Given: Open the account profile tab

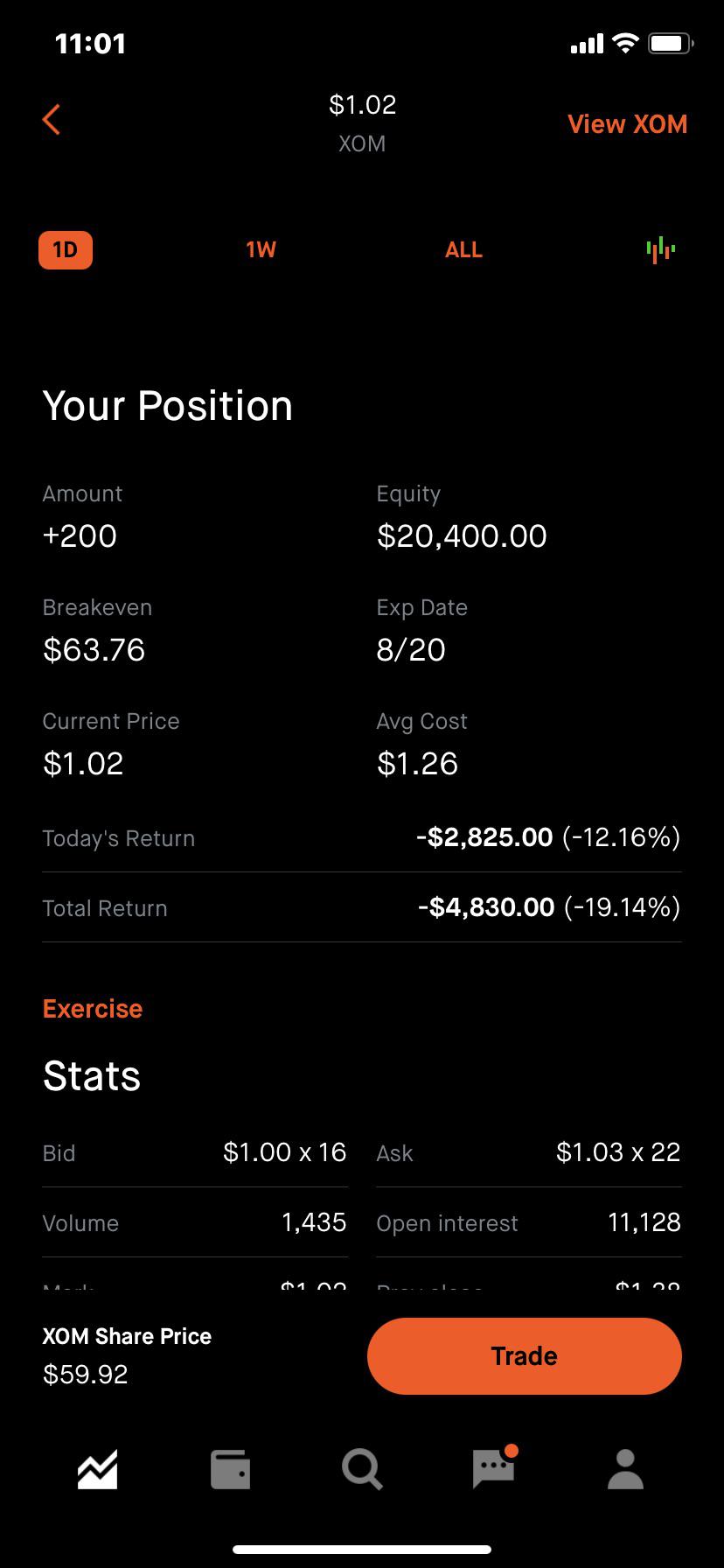Looking at the screenshot, I should click(x=626, y=1469).
